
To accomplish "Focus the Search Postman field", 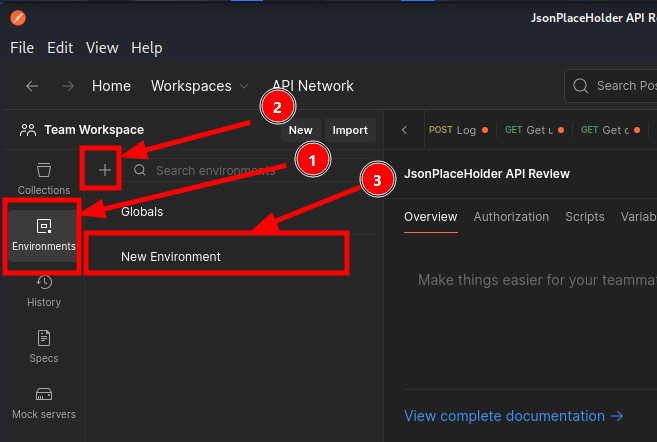I will [x=612, y=85].
